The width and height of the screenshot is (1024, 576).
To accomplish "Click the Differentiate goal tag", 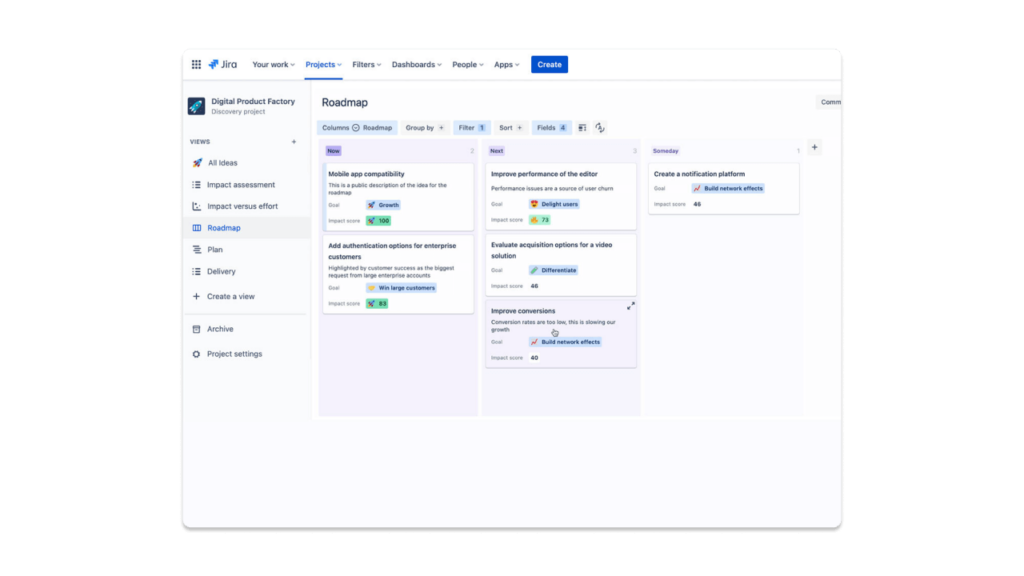I will (x=553, y=270).
